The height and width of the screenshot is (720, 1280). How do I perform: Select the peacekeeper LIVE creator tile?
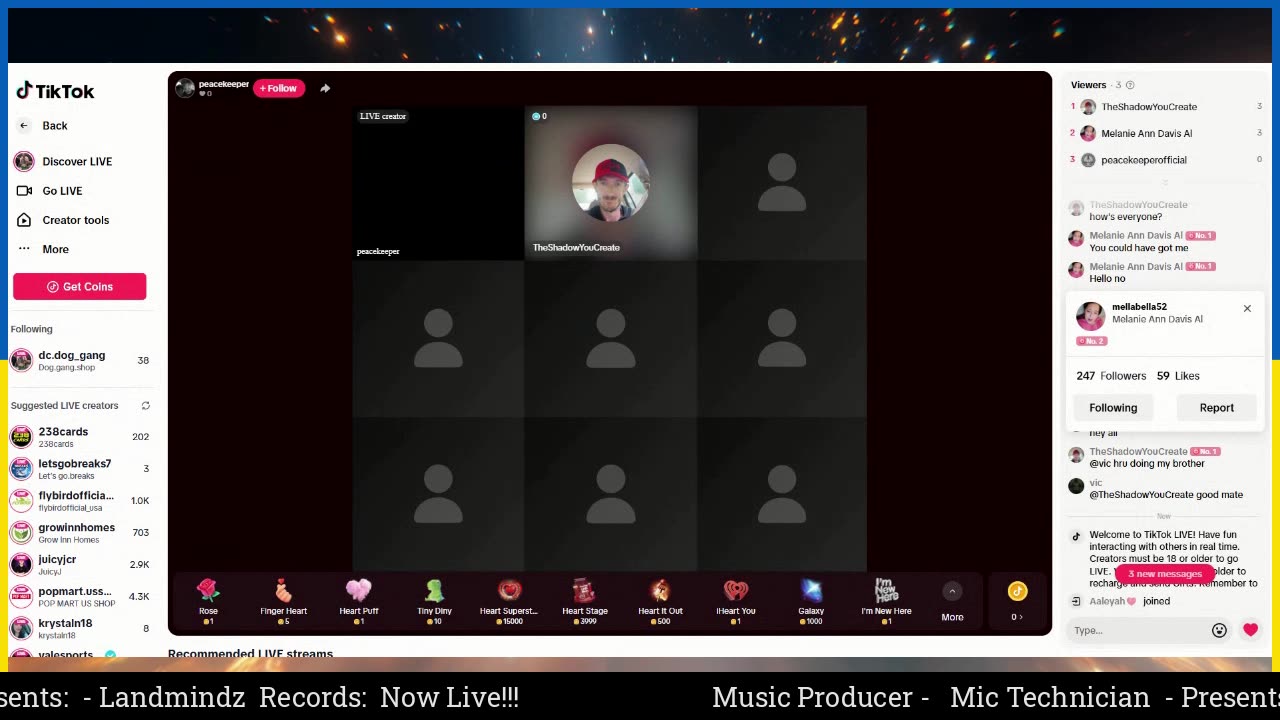pyautogui.click(x=438, y=183)
